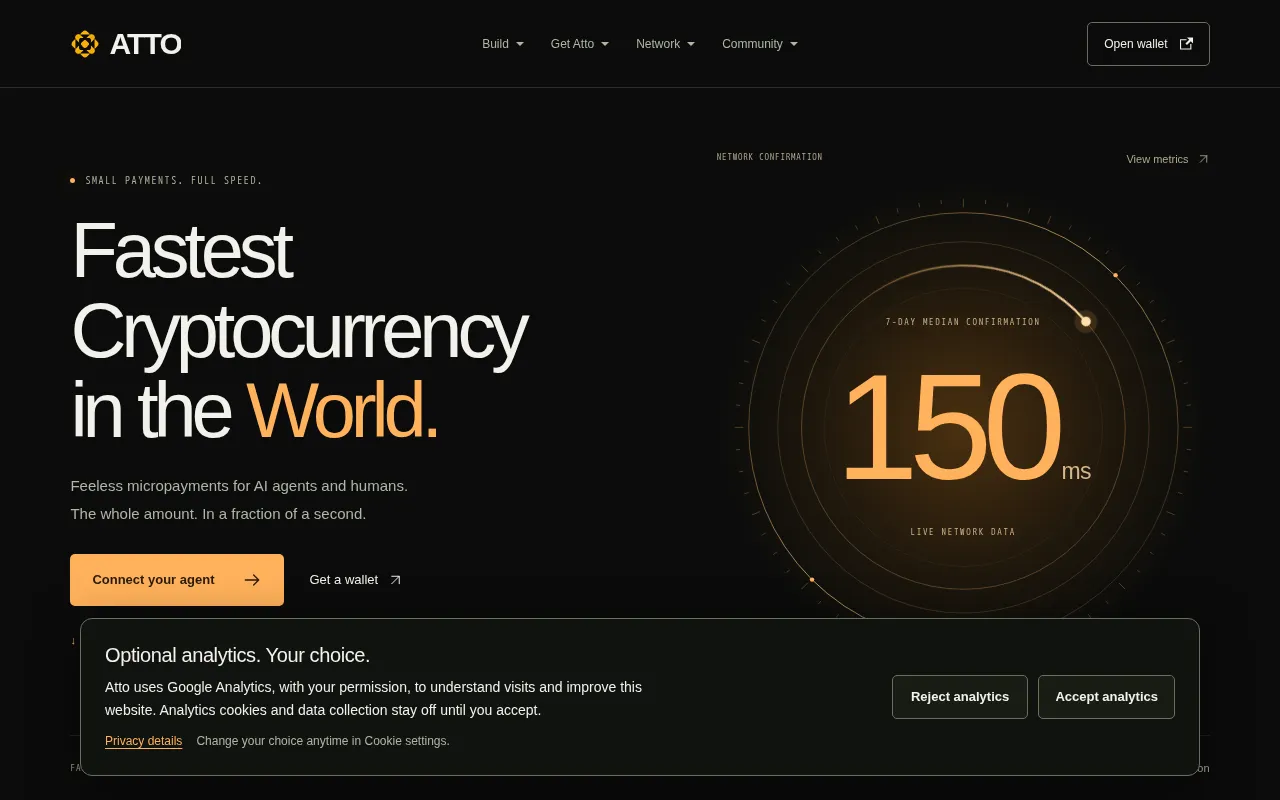
Task: Open the Privacy details link
Action: (x=143, y=741)
